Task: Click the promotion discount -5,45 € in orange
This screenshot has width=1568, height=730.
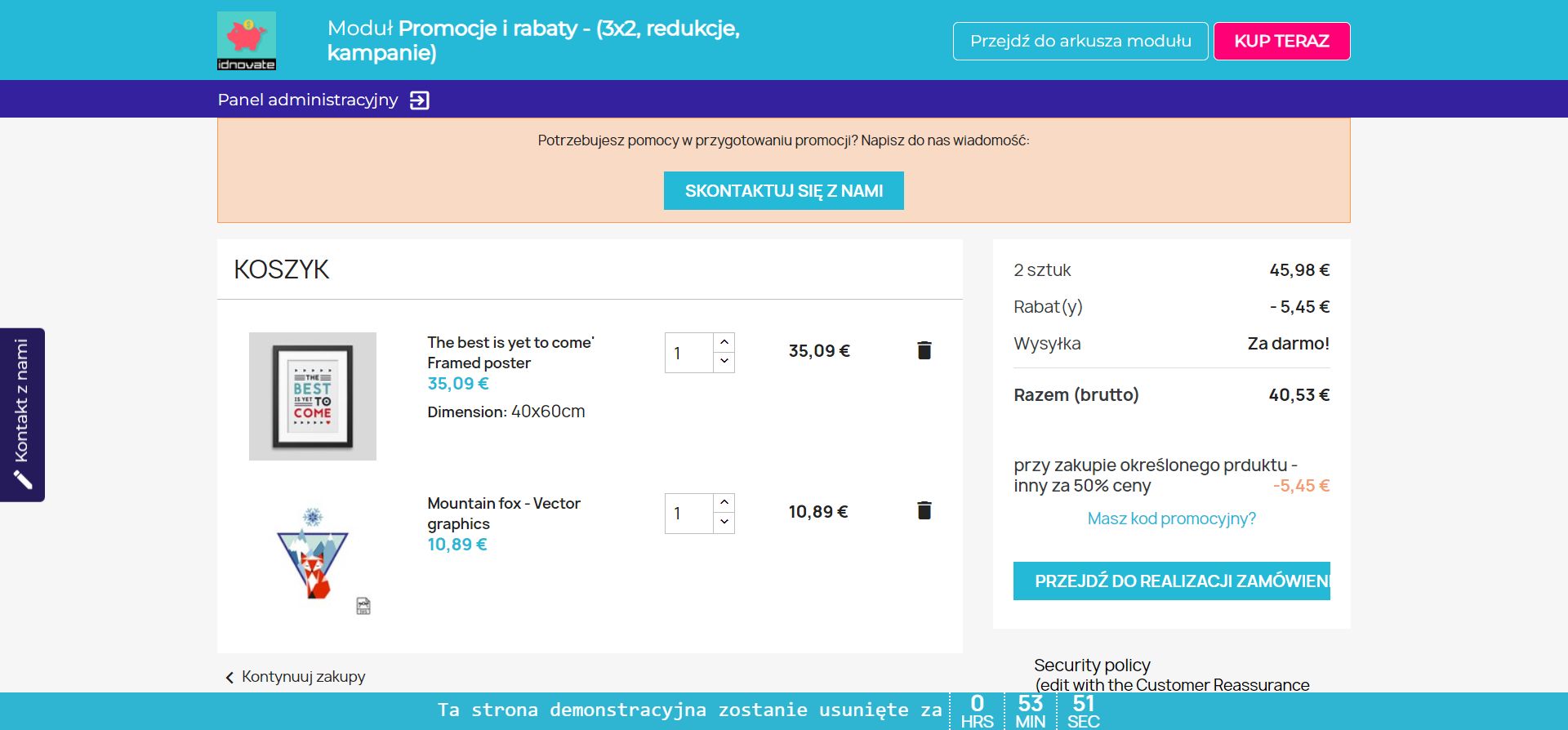Action: [1301, 486]
